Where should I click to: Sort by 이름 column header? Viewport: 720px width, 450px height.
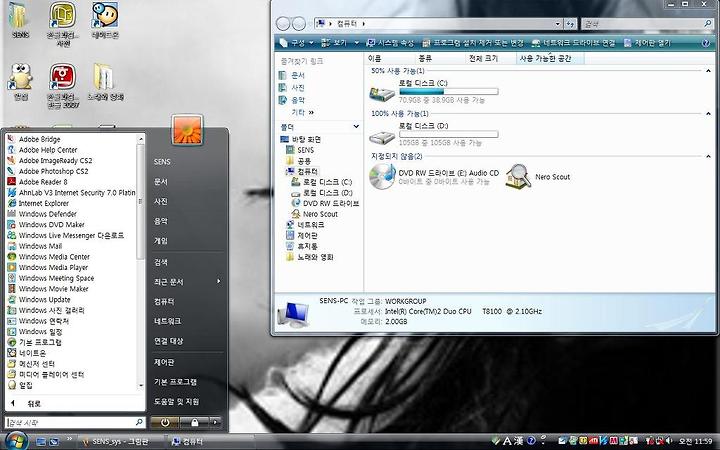(x=390, y=58)
